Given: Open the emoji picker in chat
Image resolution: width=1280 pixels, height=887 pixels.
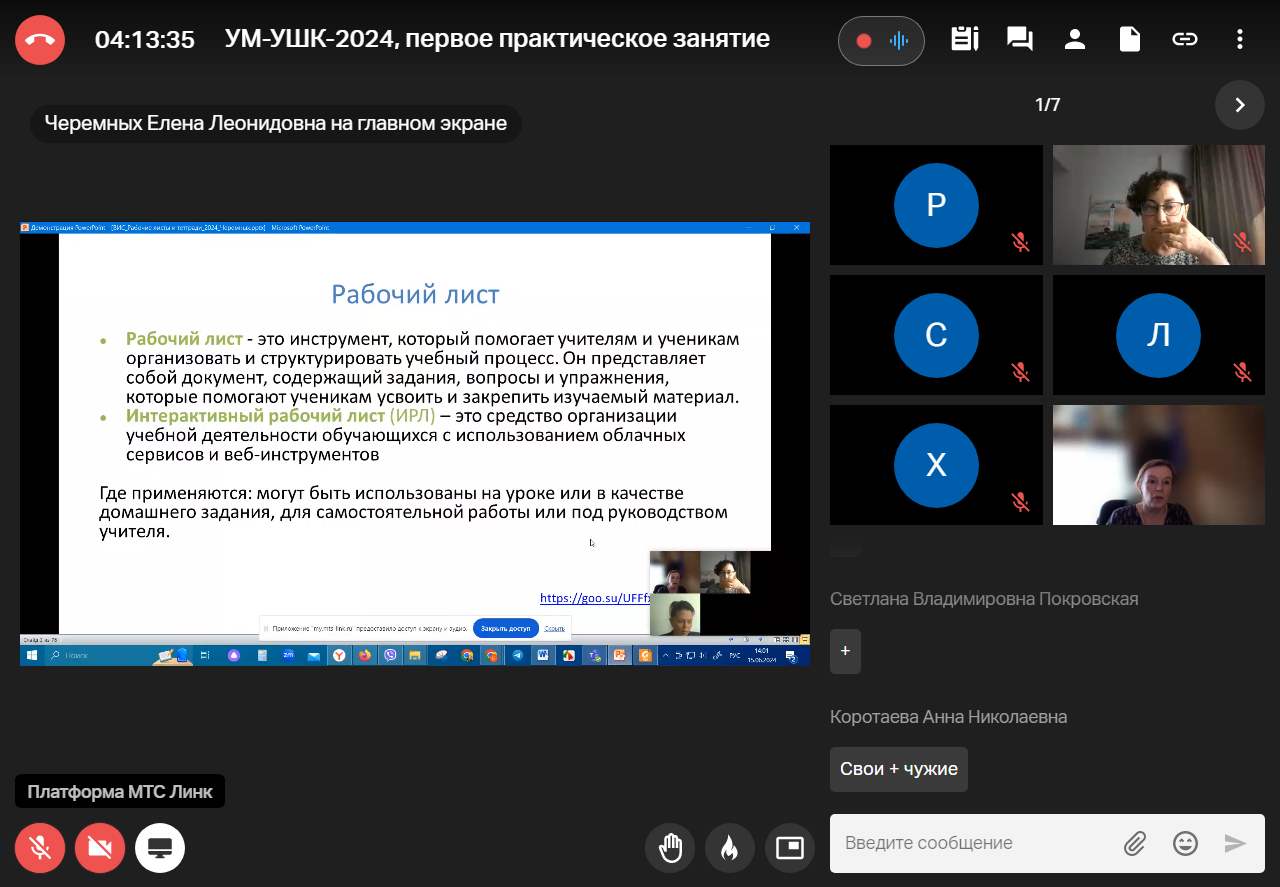Looking at the screenshot, I should 1185,843.
